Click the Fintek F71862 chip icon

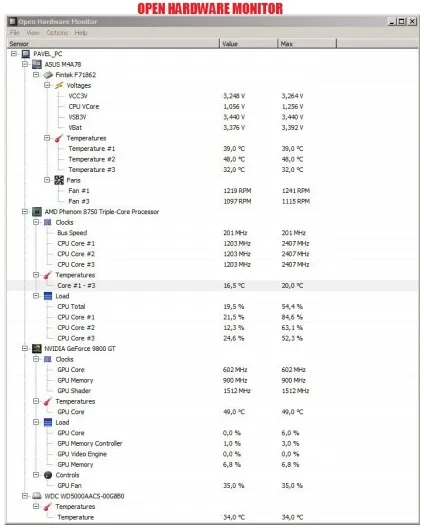pyautogui.click(x=48, y=75)
